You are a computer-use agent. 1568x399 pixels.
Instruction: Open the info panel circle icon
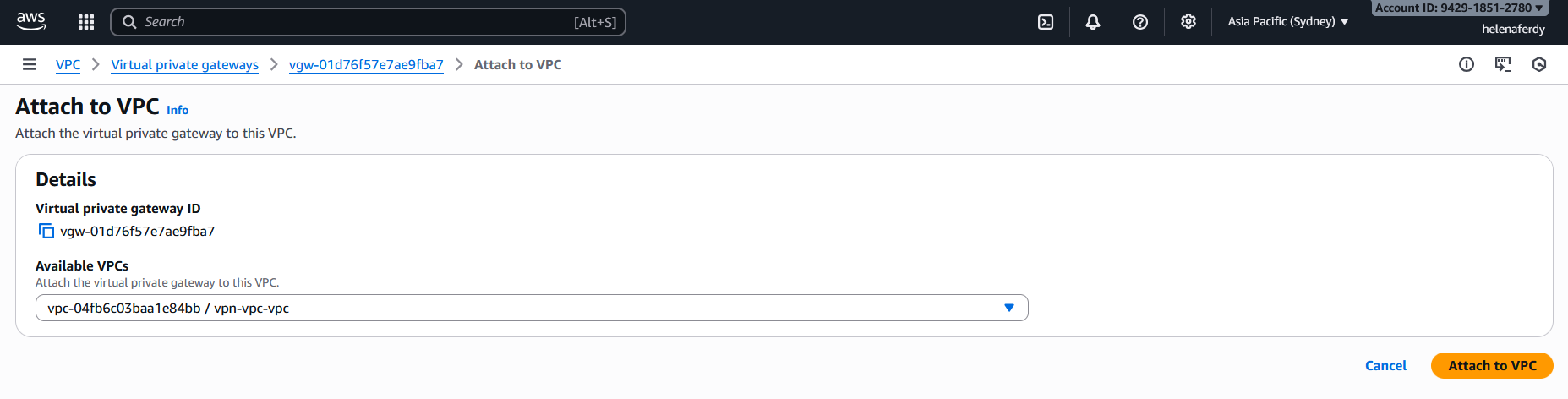tap(1467, 64)
